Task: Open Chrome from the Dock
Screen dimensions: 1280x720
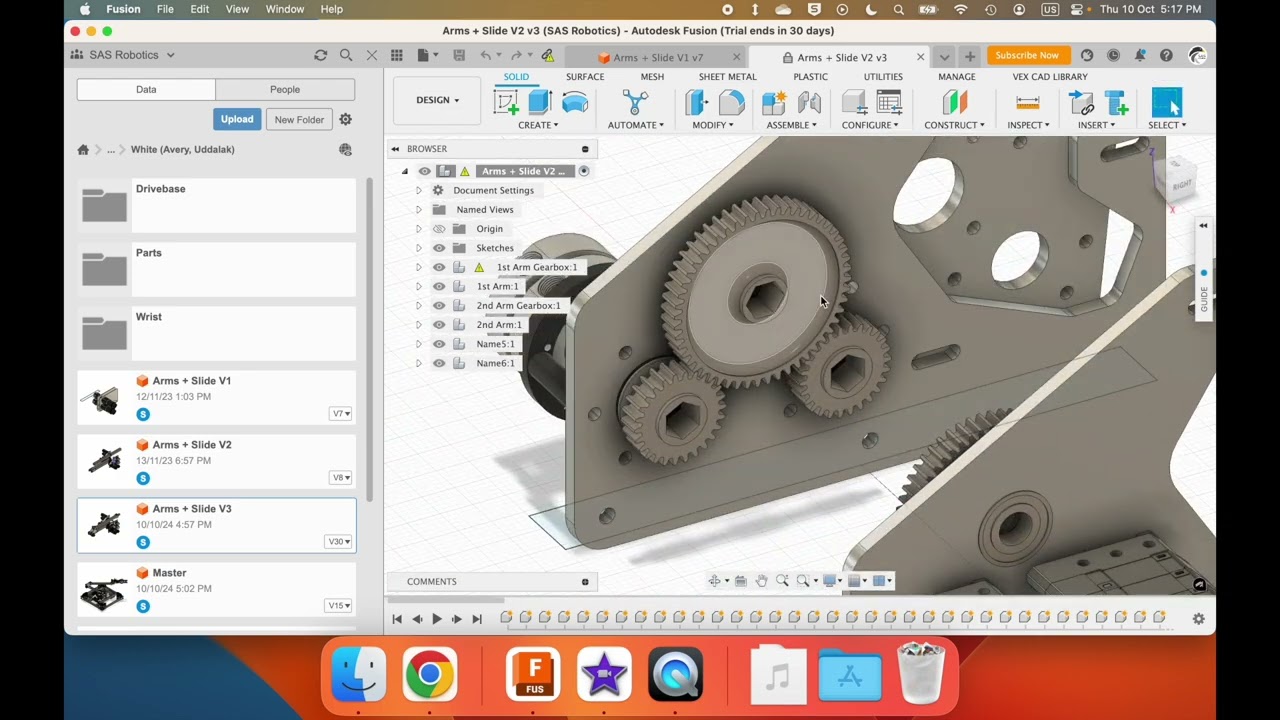Action: (x=430, y=674)
